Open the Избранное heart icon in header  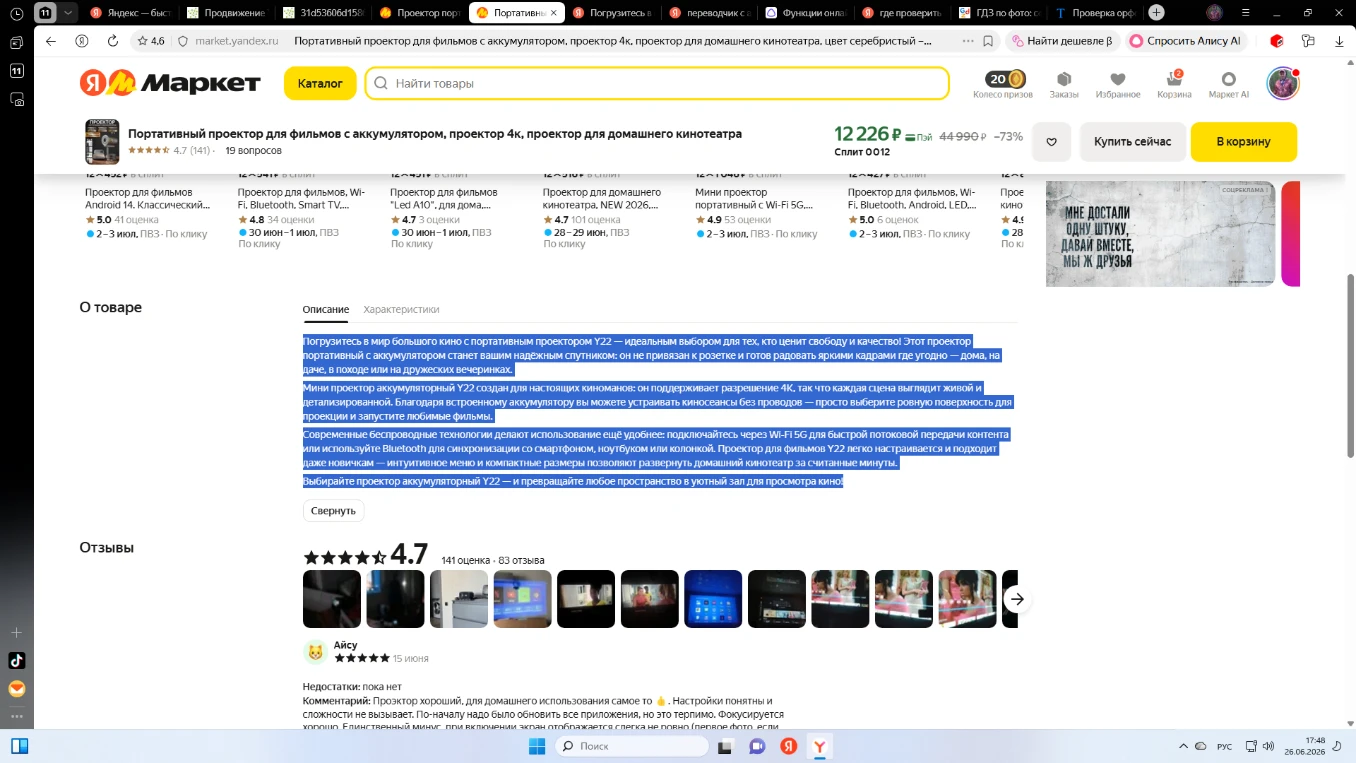[x=1117, y=79]
